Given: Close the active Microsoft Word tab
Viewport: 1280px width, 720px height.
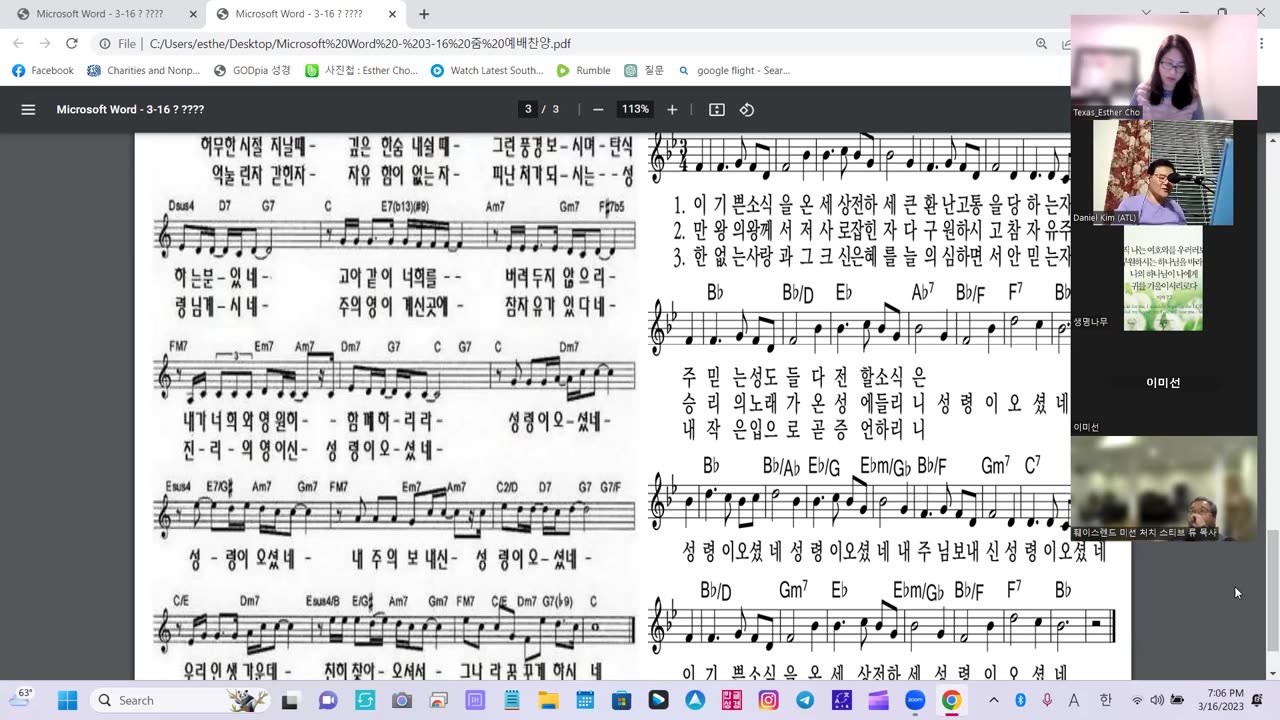Looking at the screenshot, I should (392, 14).
